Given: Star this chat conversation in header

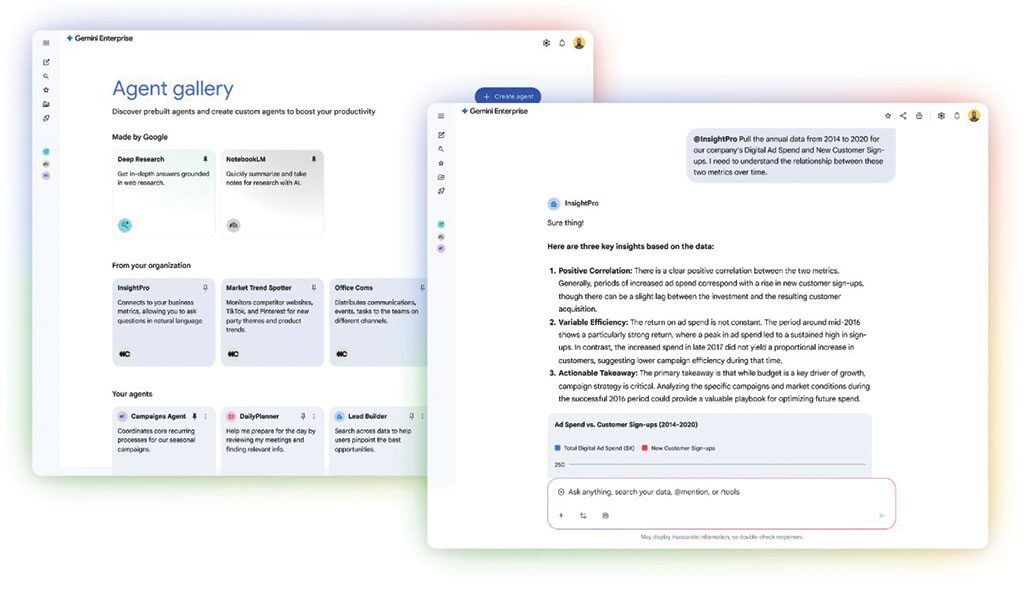Looking at the screenshot, I should (888, 116).
